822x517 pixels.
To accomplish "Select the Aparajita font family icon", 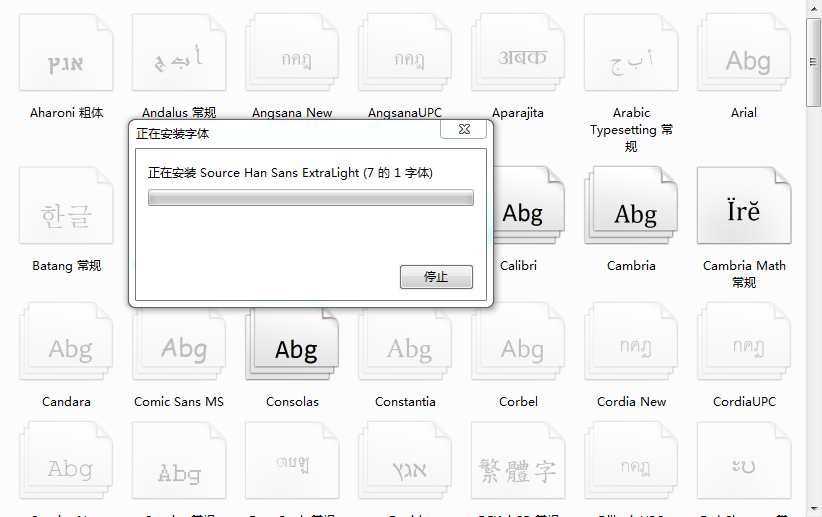I will pyautogui.click(x=518, y=52).
